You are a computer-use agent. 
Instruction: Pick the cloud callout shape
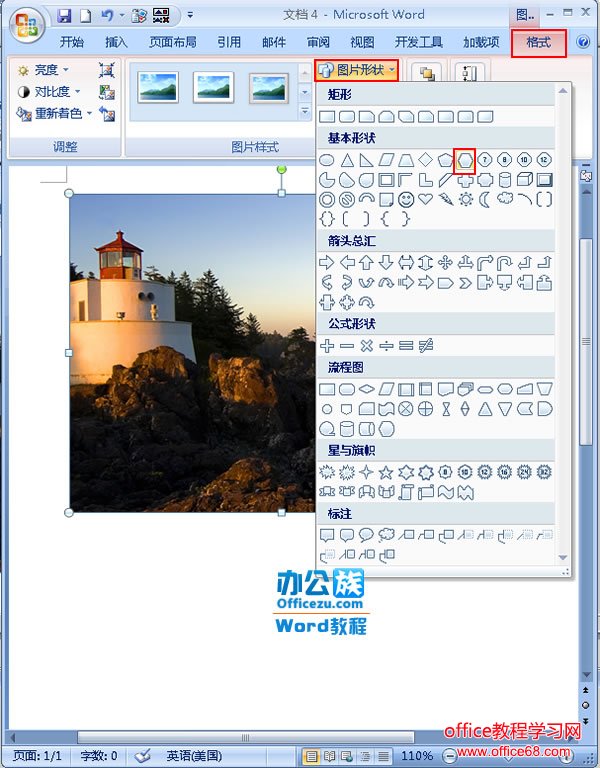click(x=386, y=535)
